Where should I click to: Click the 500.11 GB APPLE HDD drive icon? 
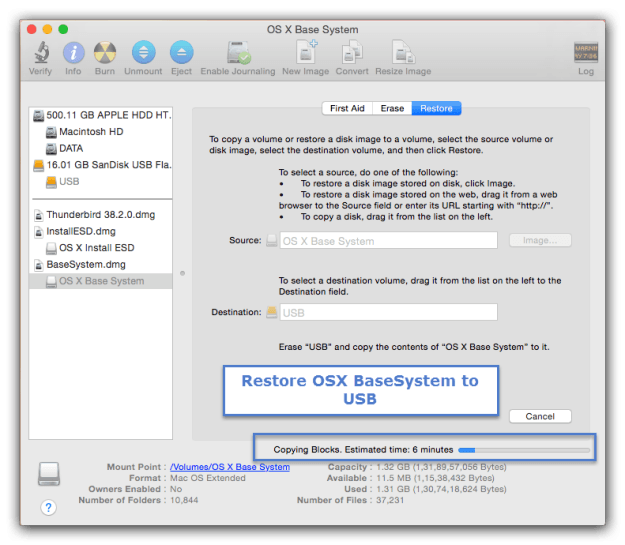click(39, 116)
